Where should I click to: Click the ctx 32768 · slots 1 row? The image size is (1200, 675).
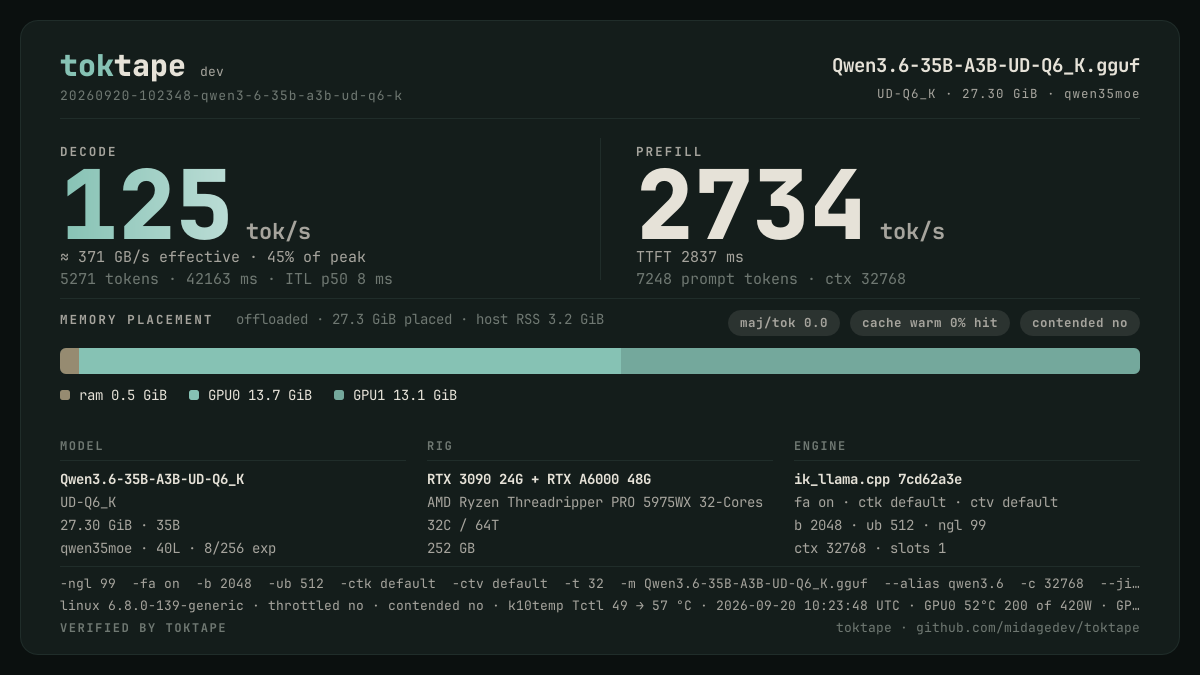(870, 548)
